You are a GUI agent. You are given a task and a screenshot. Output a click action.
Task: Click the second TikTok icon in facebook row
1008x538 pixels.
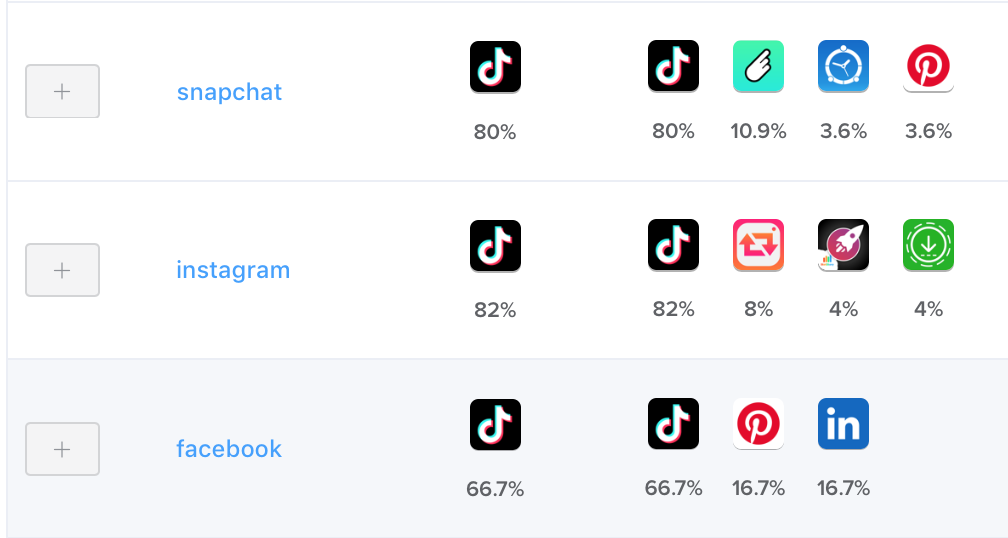tap(673, 424)
